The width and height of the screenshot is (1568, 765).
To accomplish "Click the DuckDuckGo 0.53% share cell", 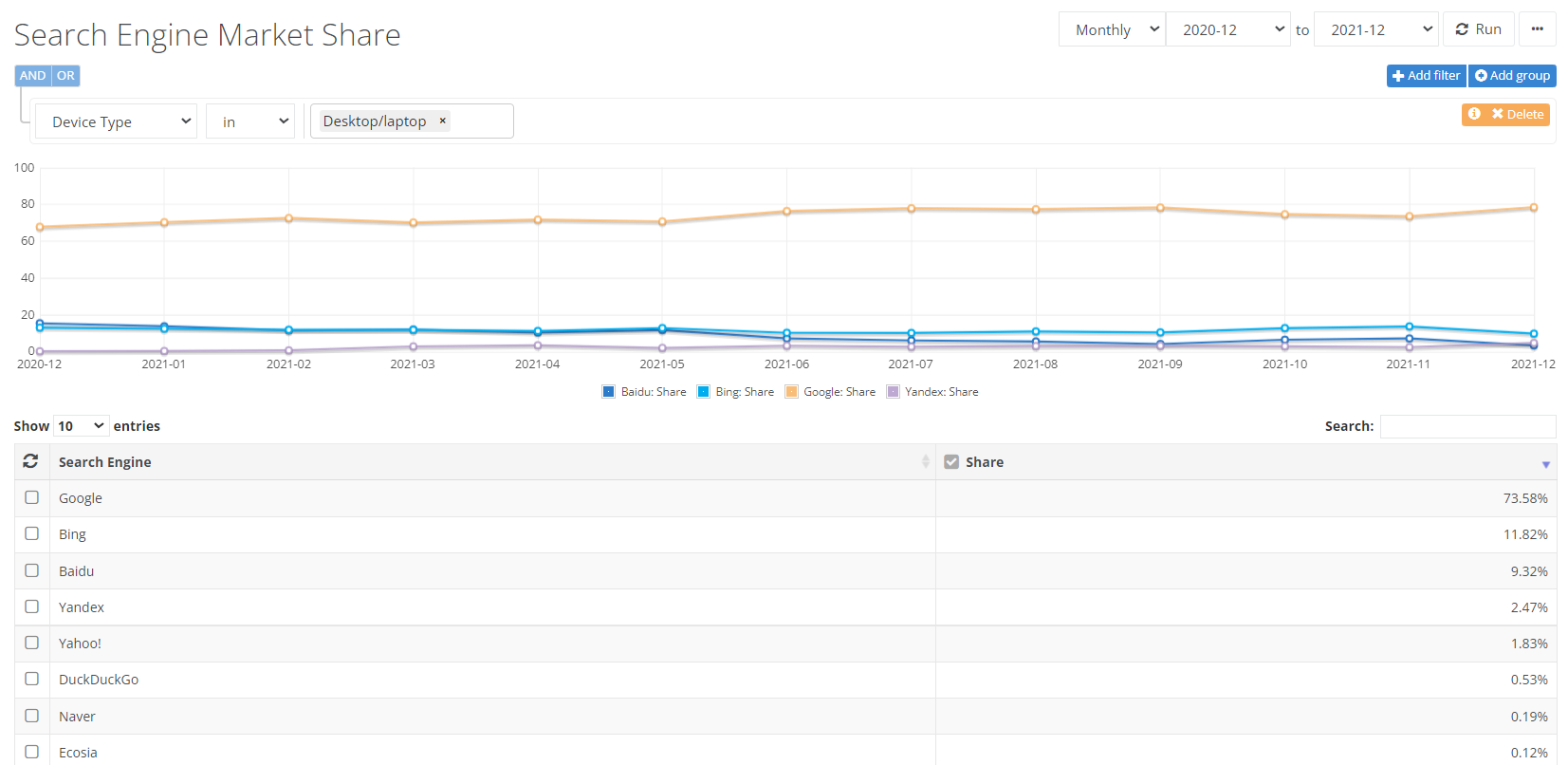I will pos(1245,680).
